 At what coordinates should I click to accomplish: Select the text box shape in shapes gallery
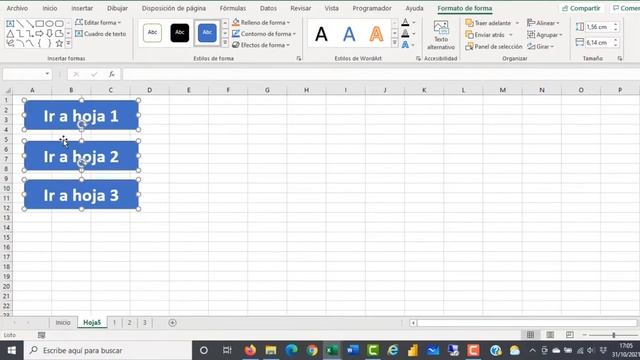pyautogui.click(x=10, y=24)
